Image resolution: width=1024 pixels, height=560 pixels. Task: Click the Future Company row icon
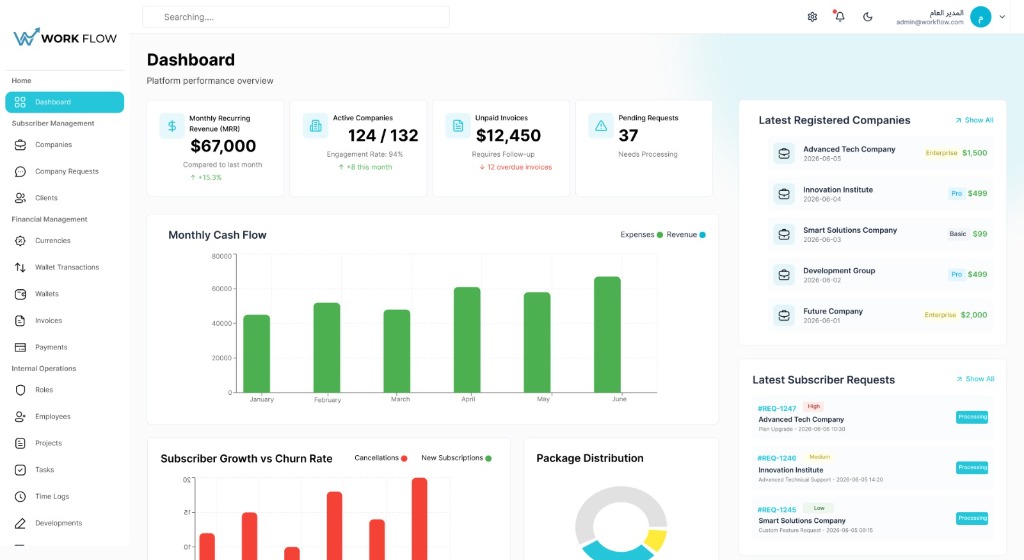click(784, 315)
